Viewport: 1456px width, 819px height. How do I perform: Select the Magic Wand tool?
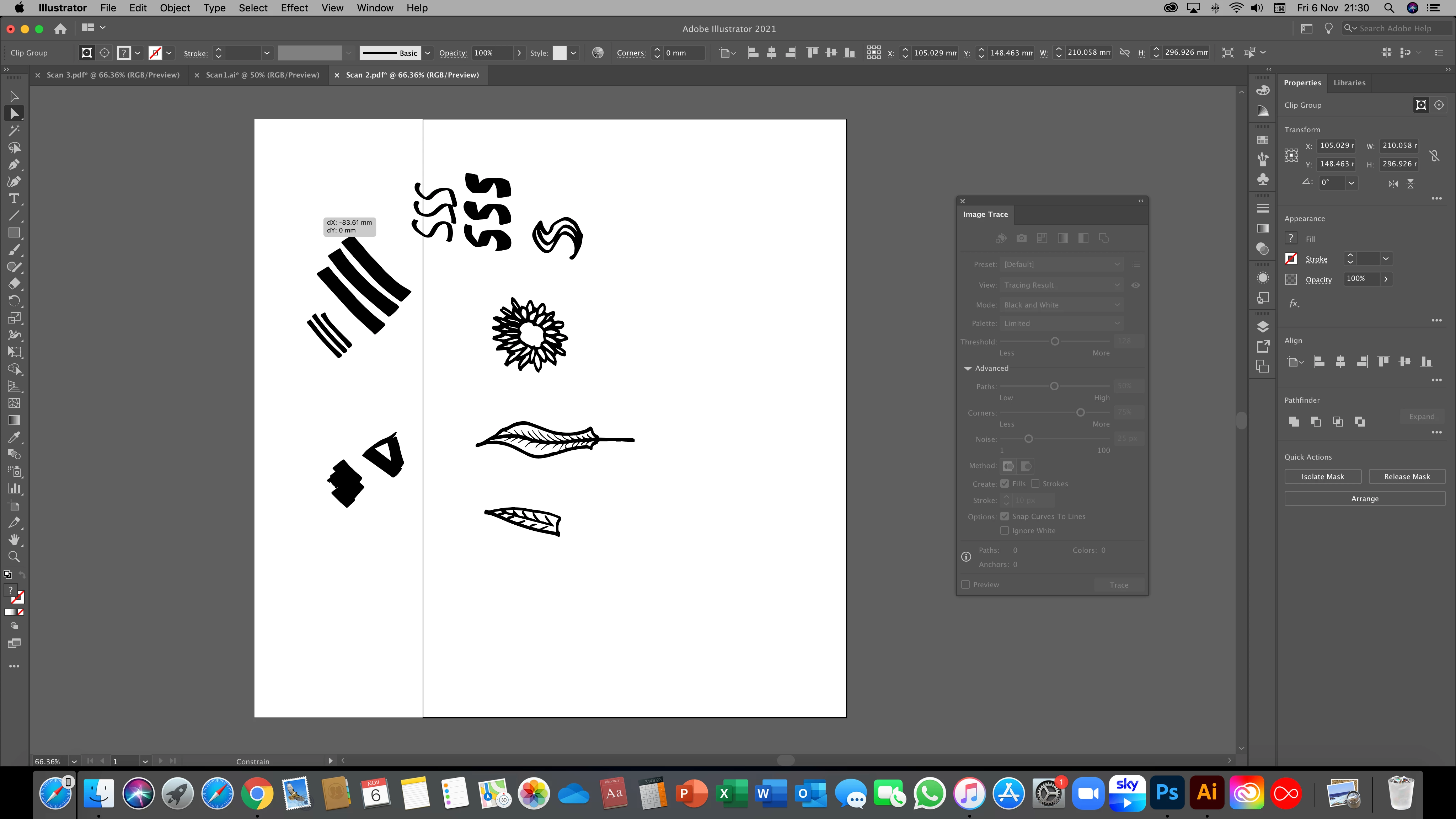coord(14,130)
